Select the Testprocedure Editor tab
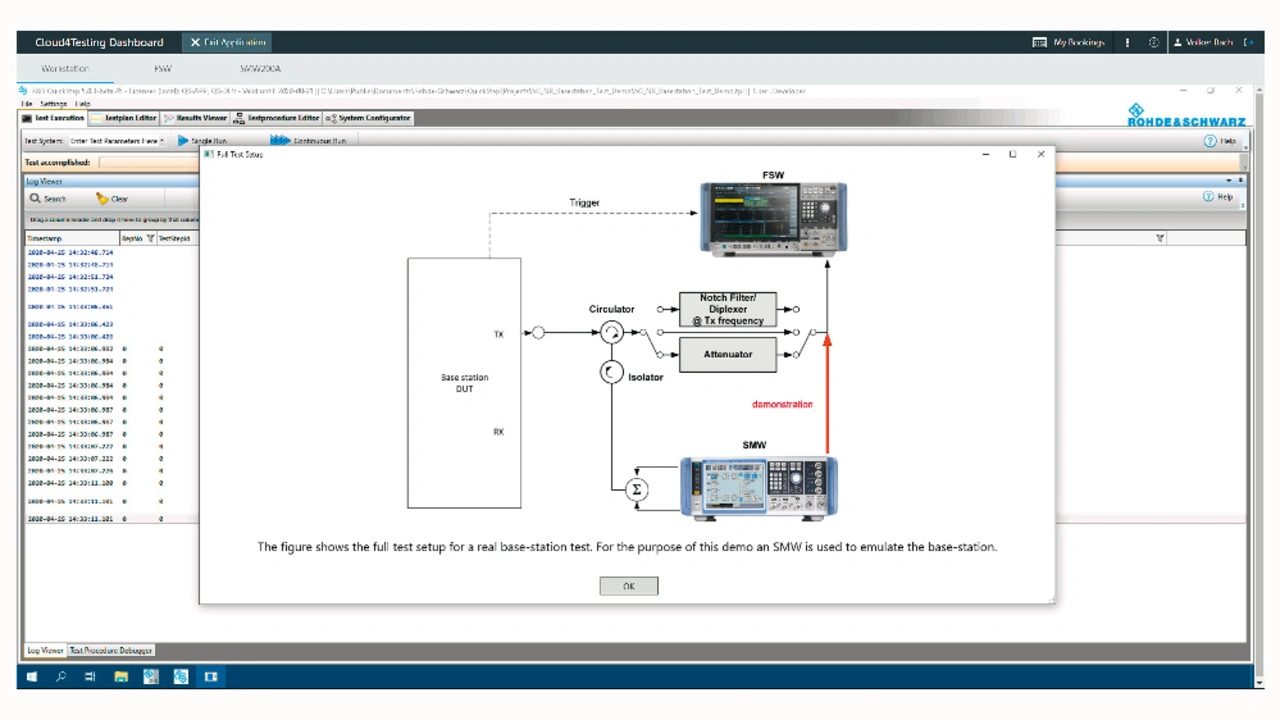Viewport: 1280px width, 720px height. [x=277, y=118]
